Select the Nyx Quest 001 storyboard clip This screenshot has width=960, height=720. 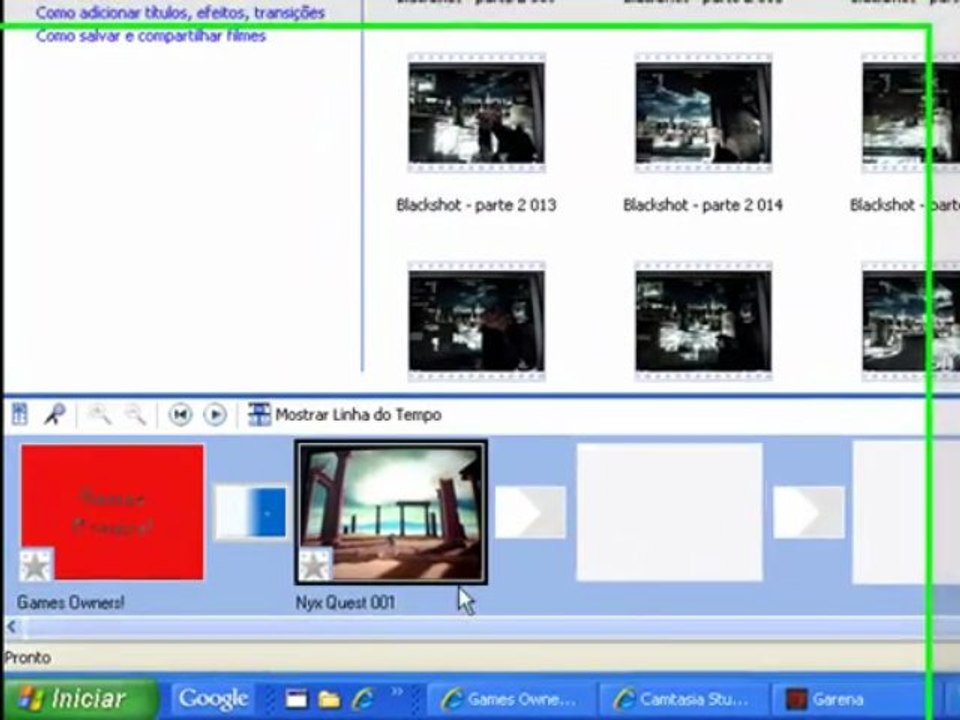pos(391,512)
